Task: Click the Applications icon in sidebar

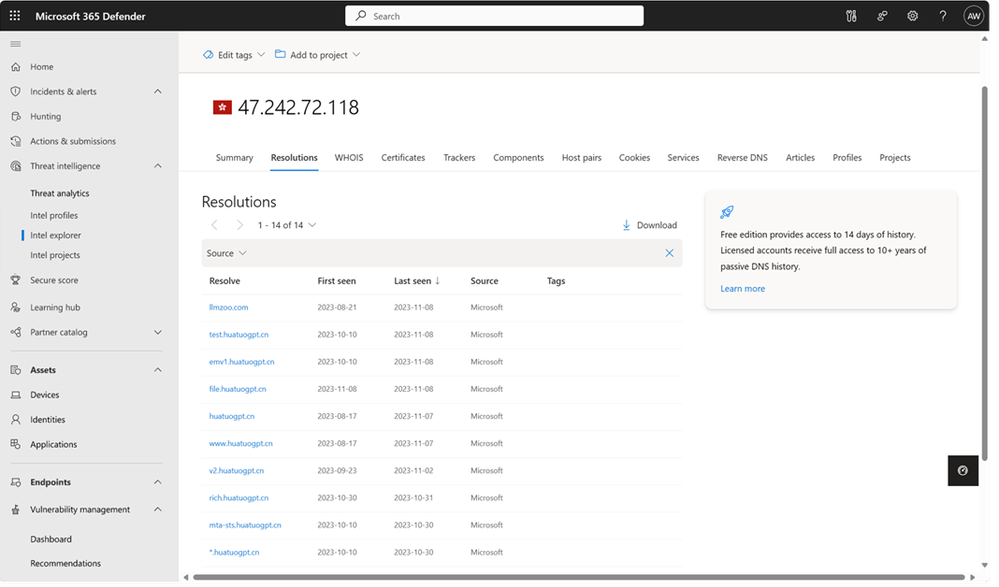Action: [x=16, y=445]
